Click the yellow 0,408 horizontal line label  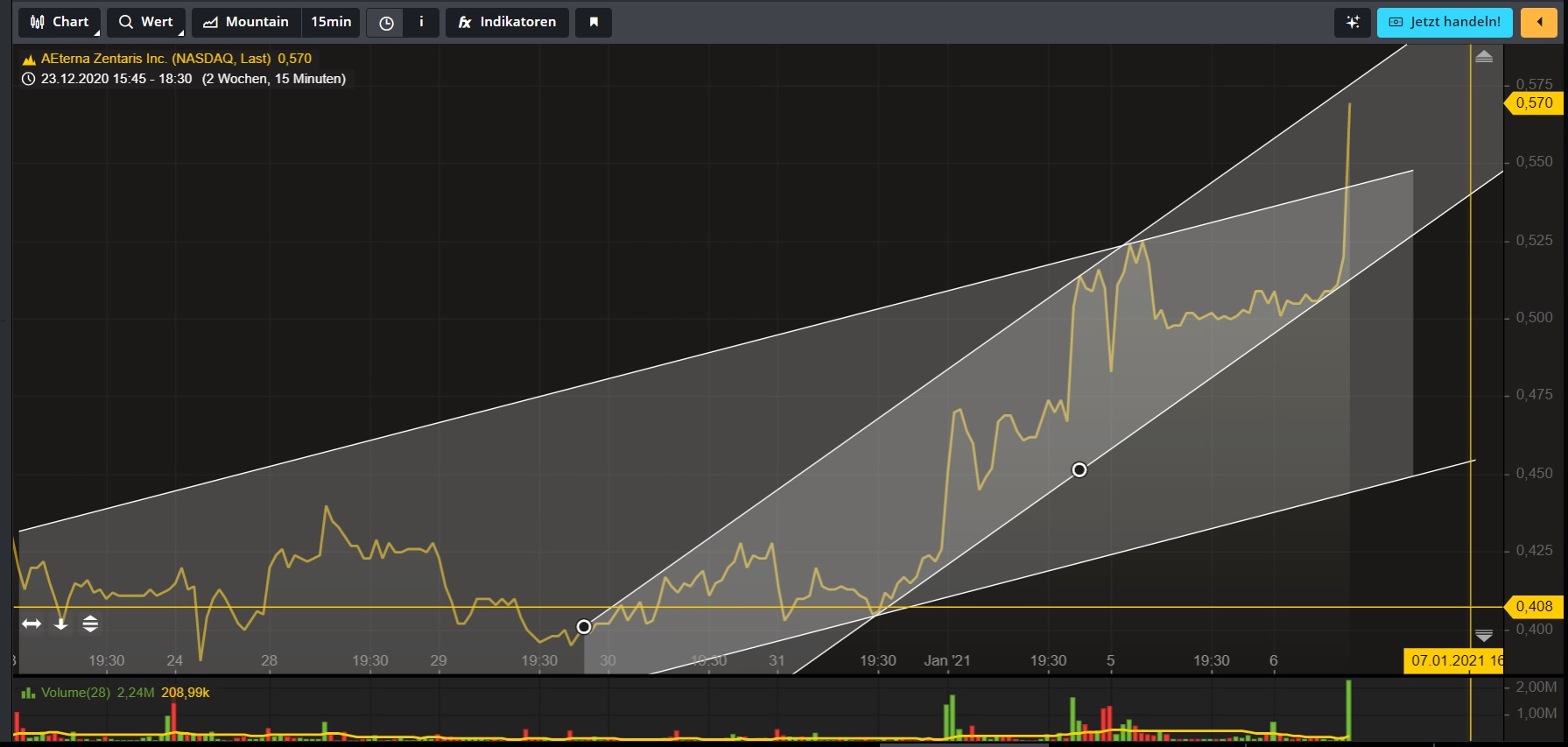[x=1534, y=606]
